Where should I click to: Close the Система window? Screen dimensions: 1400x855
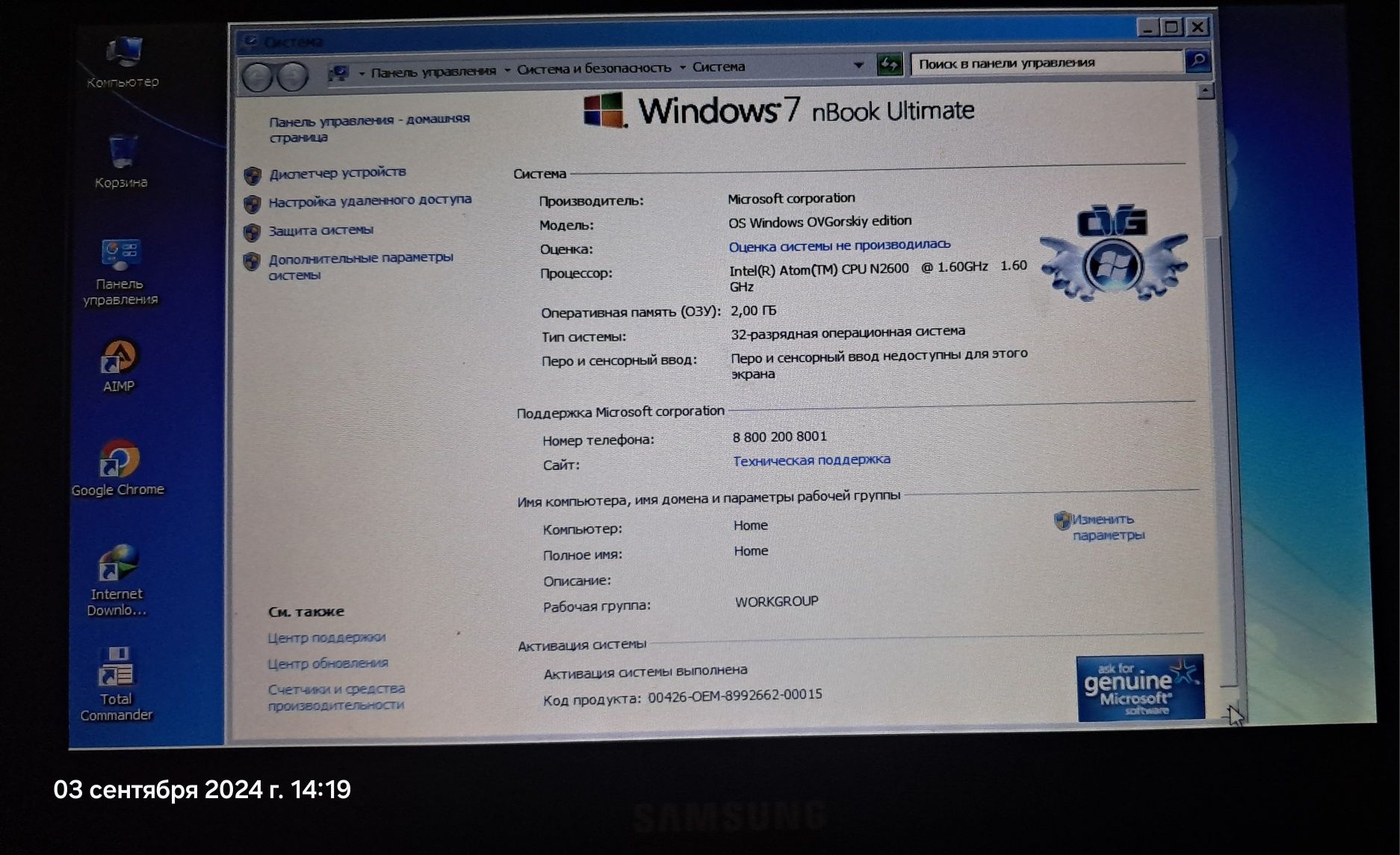point(1198,27)
